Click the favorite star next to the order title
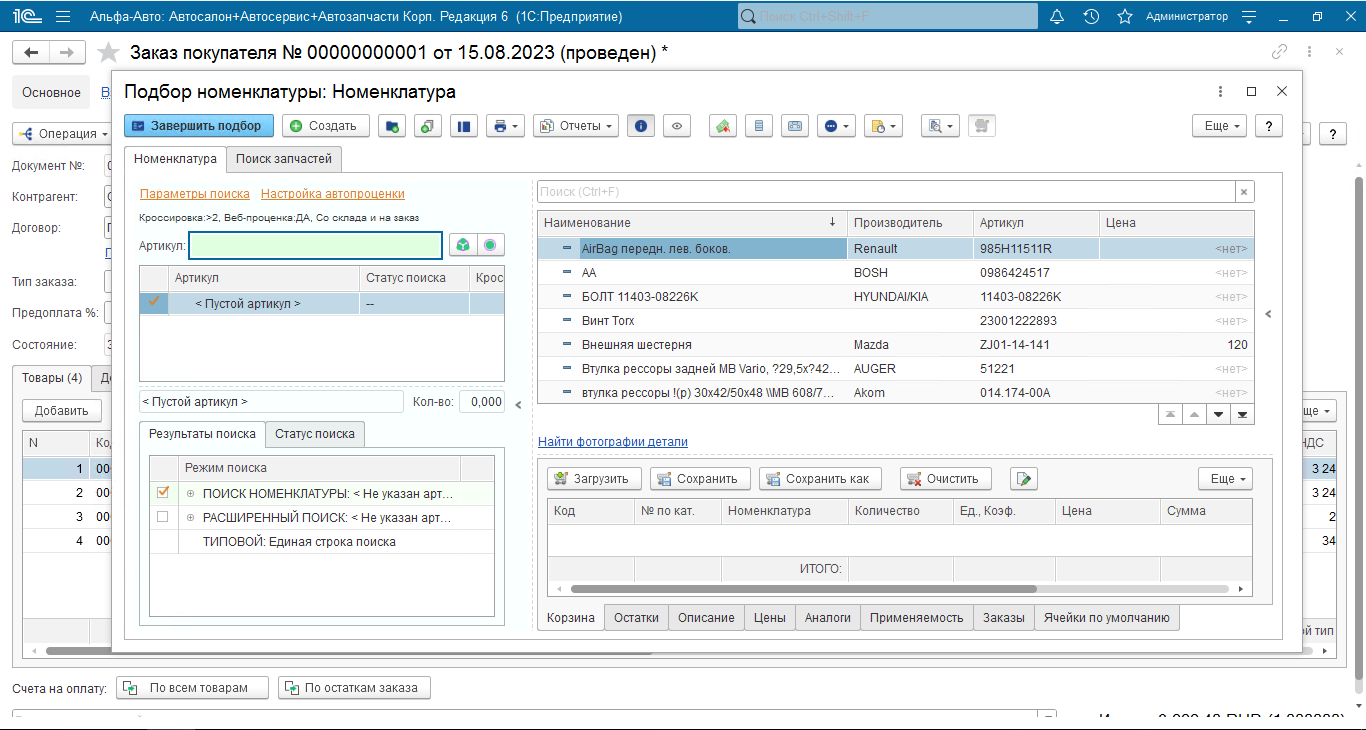This screenshot has width=1366, height=730. click(108, 53)
